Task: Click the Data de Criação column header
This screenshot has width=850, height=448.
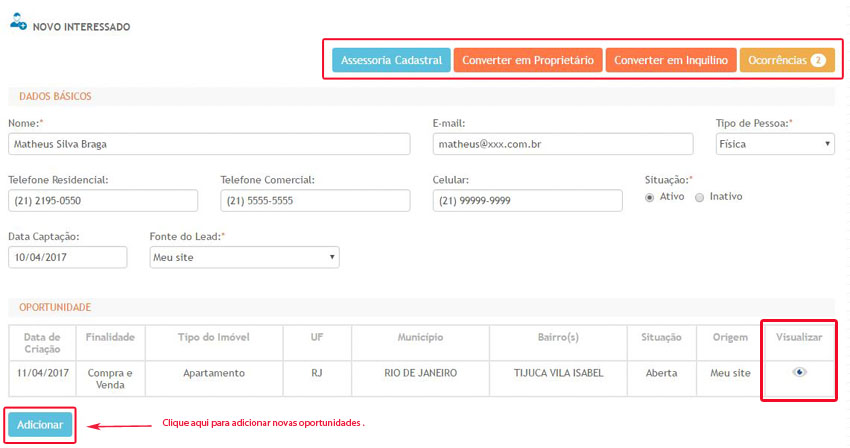Action: pos(42,343)
